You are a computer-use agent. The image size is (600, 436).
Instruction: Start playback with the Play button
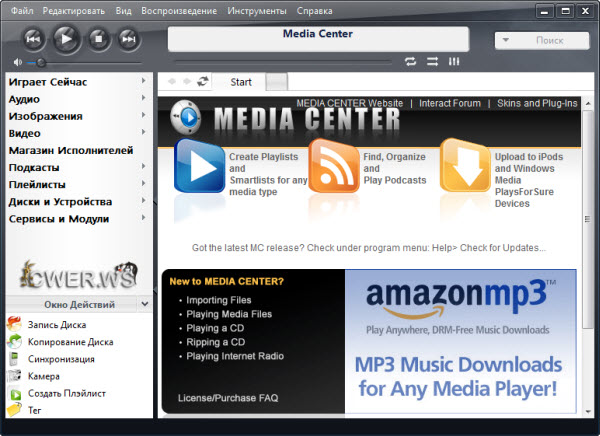click(66, 39)
